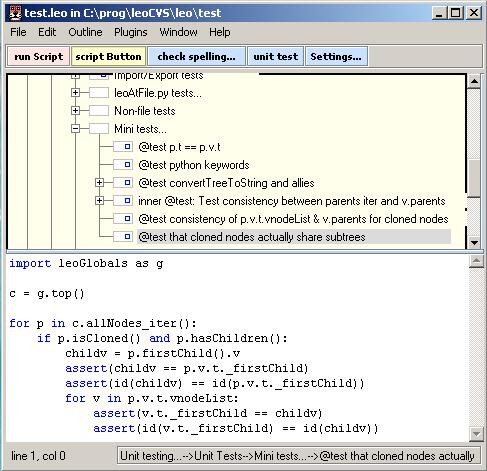The image size is (487, 471).
Task: Select '@test python keywords' headline
Action: tap(194, 165)
